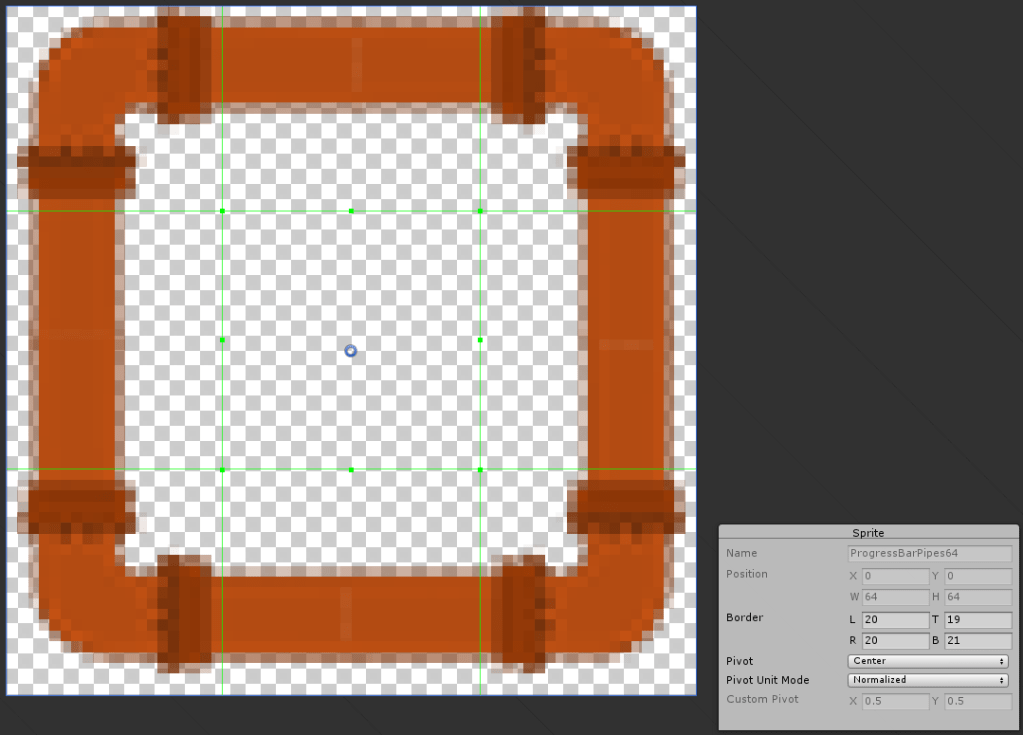Click the Border T input field
The height and width of the screenshot is (735, 1023).
[977, 621]
